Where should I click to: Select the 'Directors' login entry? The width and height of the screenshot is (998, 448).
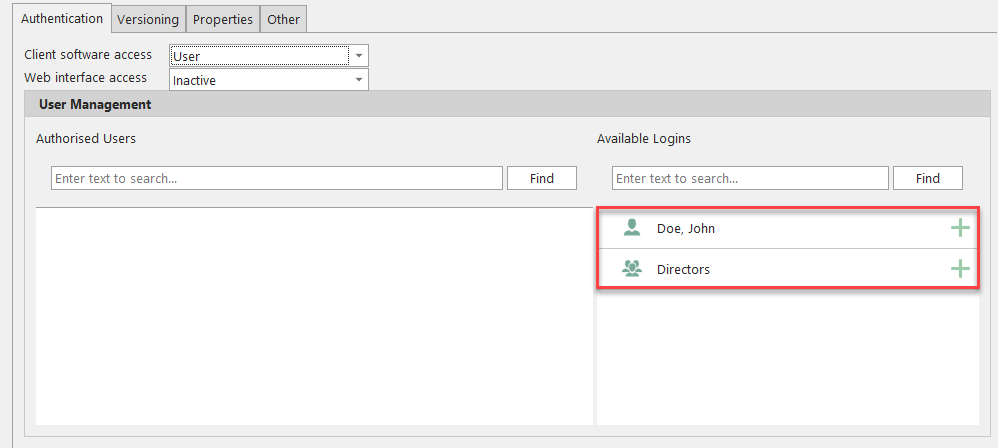pos(683,270)
